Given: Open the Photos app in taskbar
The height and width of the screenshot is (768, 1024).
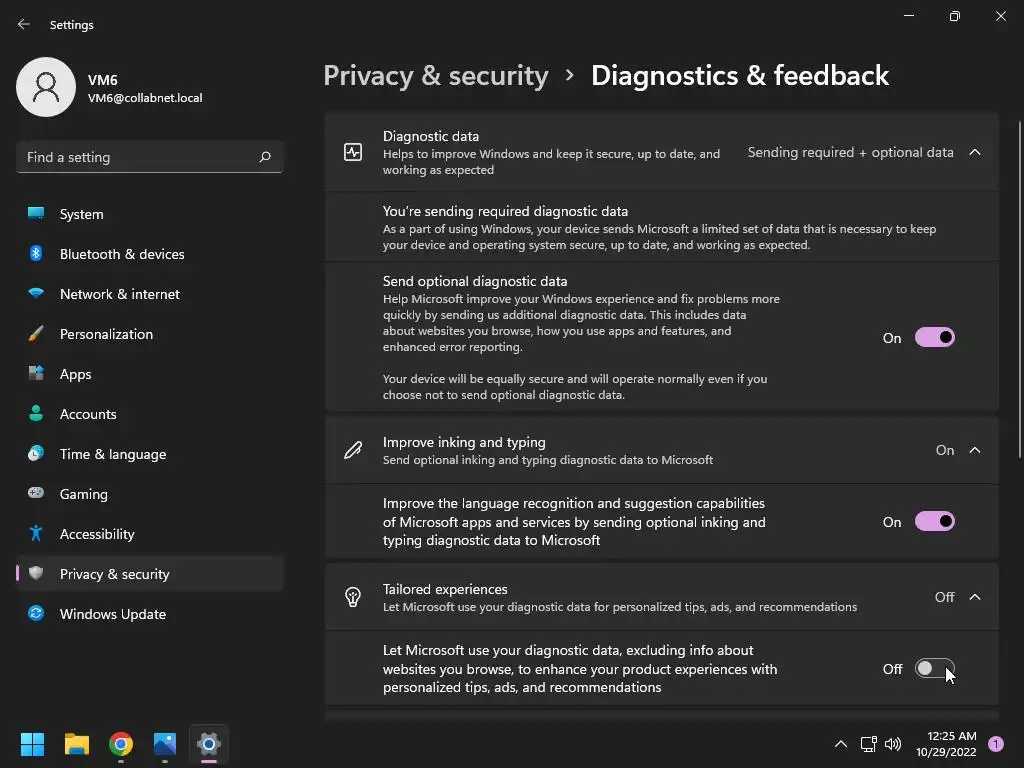Looking at the screenshot, I should click(165, 744).
